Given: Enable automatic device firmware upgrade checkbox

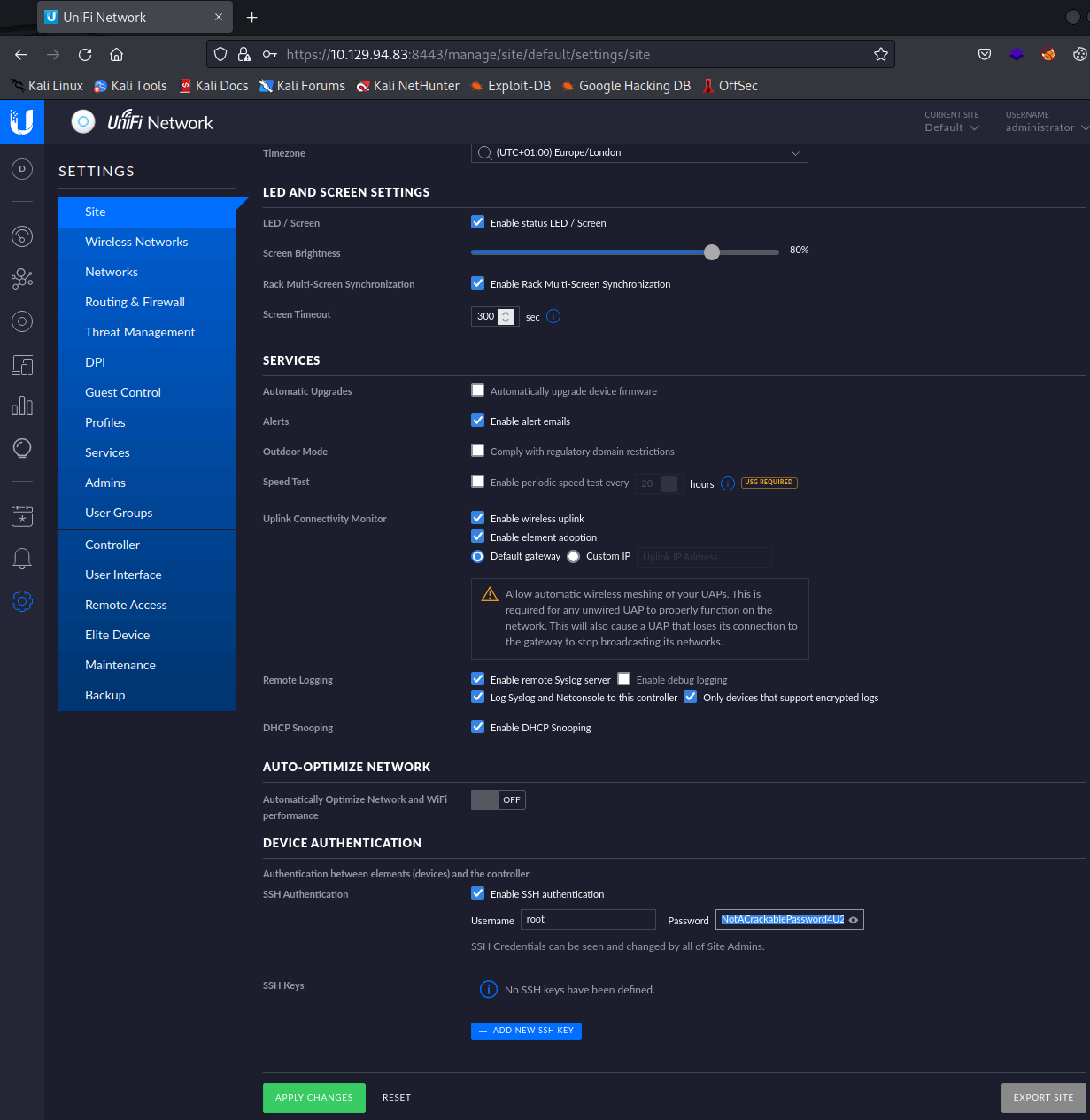Looking at the screenshot, I should 478,390.
